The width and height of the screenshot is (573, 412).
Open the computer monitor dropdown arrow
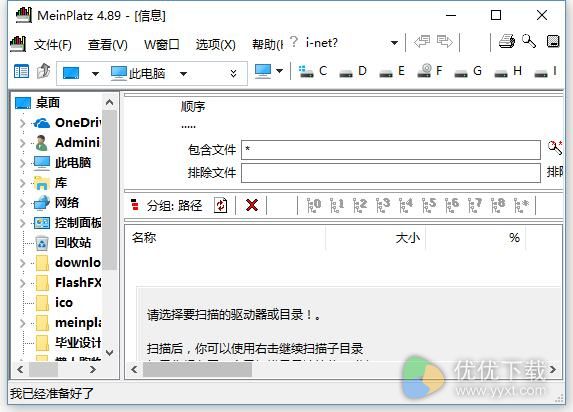pyautogui.click(x=280, y=71)
